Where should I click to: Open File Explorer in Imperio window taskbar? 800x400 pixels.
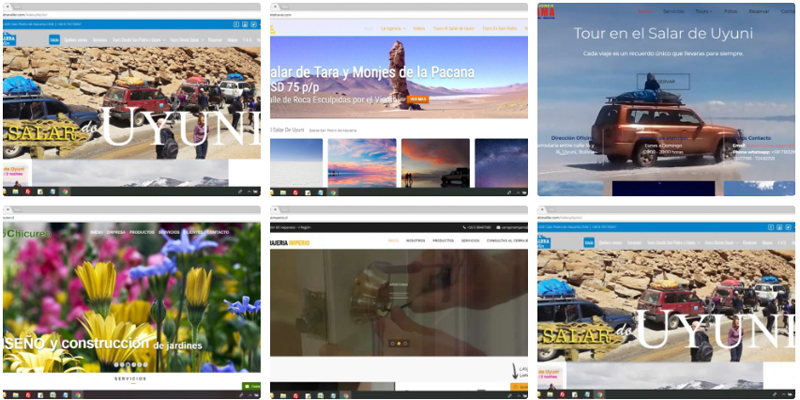(283, 395)
